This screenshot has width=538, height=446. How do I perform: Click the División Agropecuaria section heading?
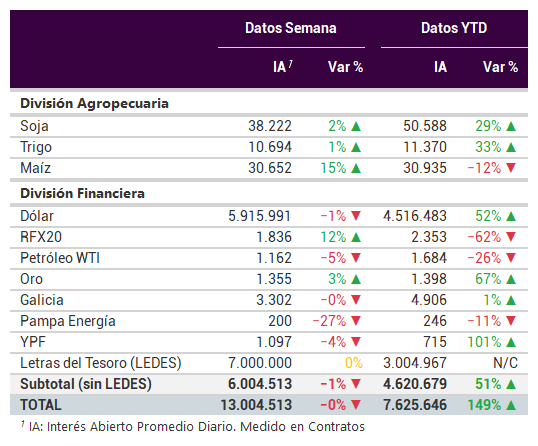[x=94, y=104]
